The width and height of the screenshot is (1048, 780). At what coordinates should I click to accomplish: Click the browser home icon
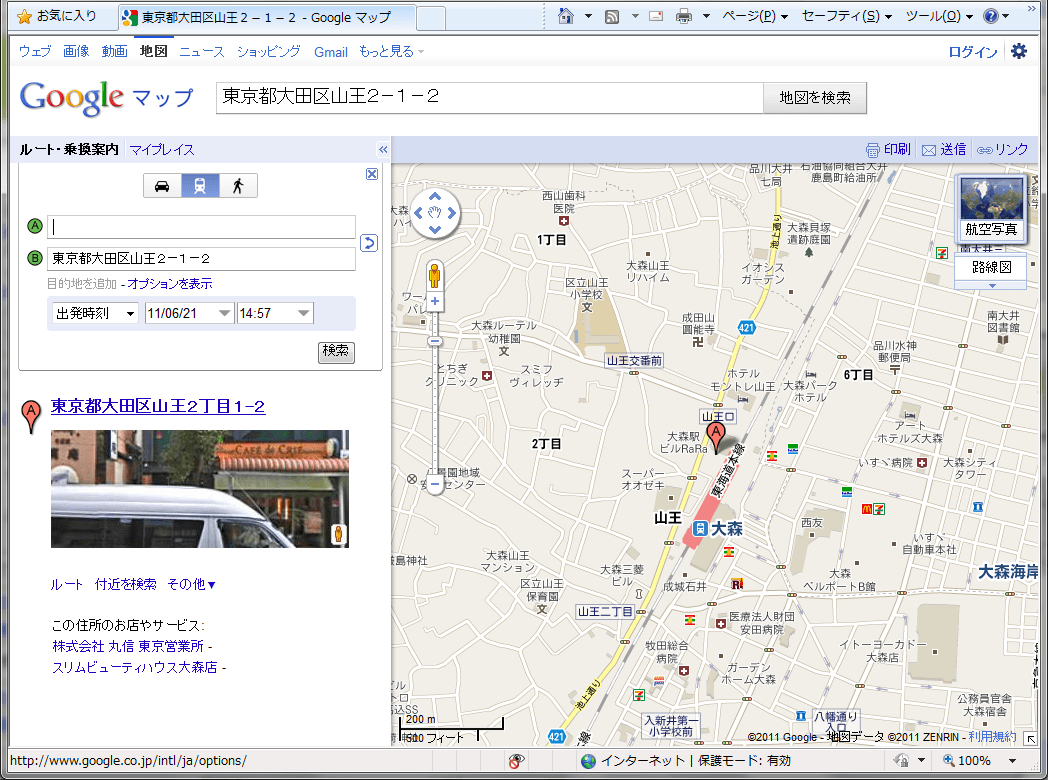565,16
